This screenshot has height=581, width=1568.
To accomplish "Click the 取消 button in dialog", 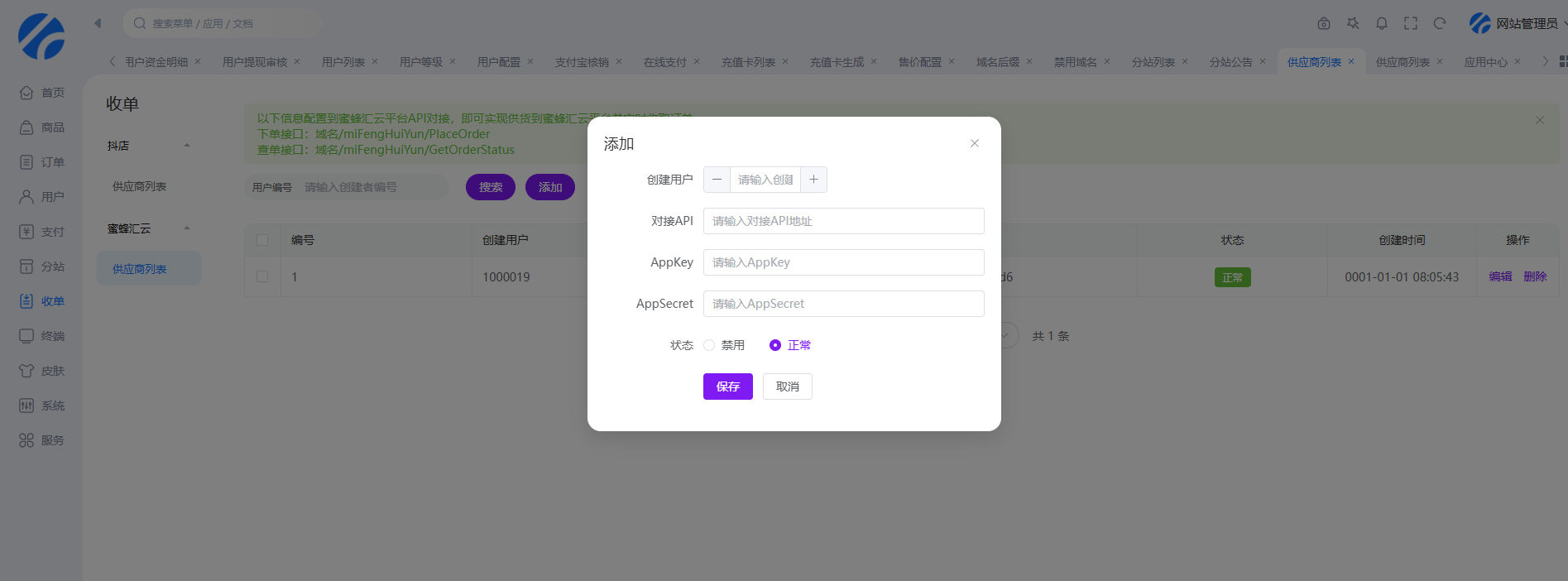I will 787,387.
